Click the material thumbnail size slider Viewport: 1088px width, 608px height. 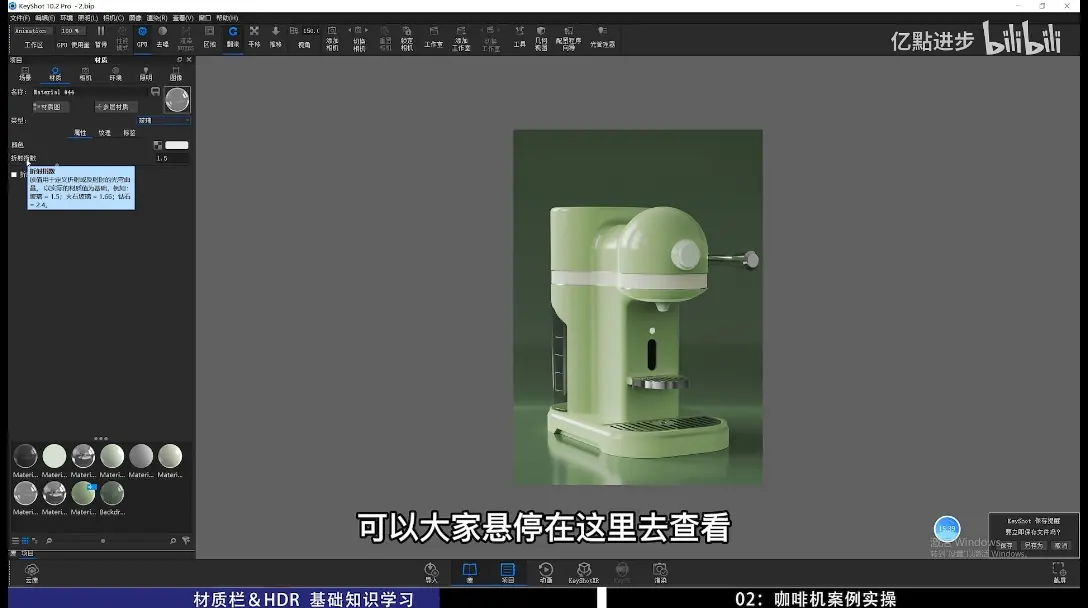(103, 541)
